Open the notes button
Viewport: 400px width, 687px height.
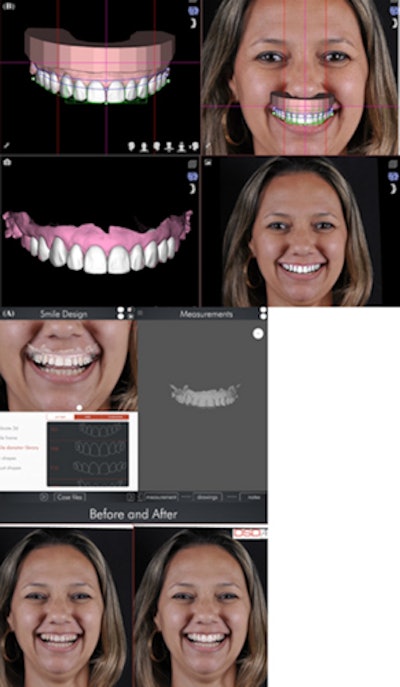click(253, 497)
